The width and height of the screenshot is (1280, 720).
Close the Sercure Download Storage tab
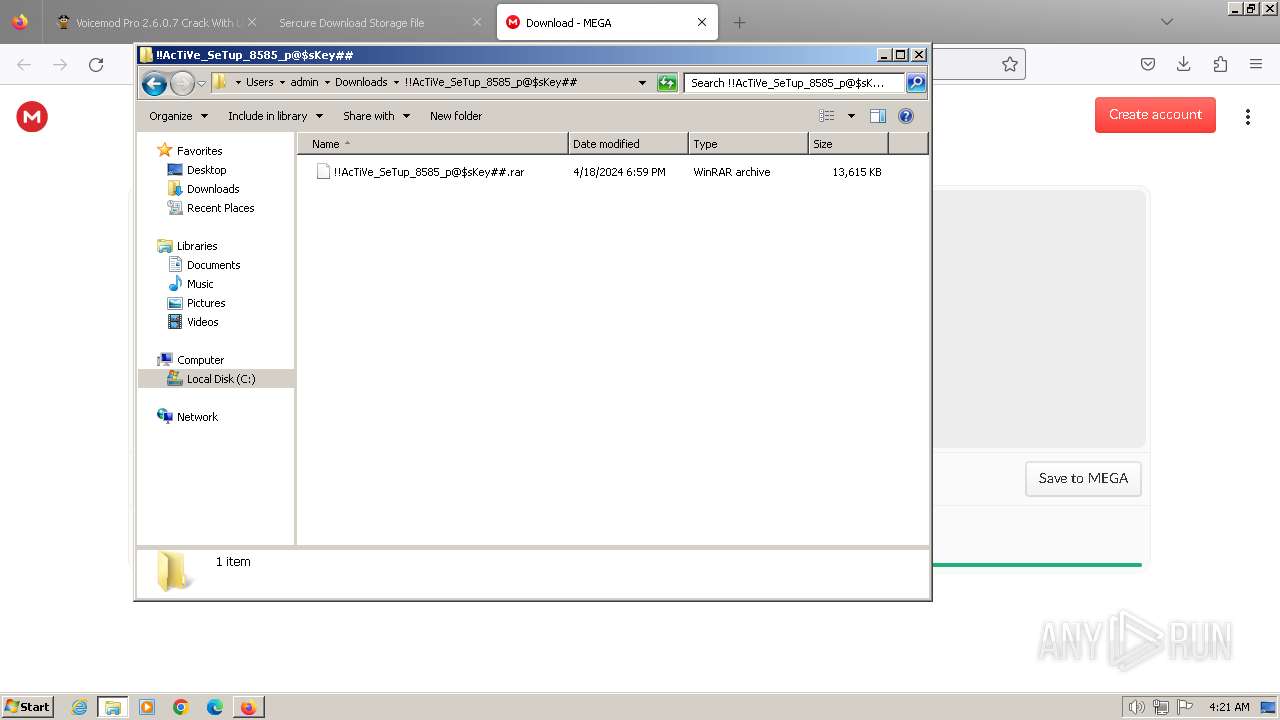pos(476,22)
